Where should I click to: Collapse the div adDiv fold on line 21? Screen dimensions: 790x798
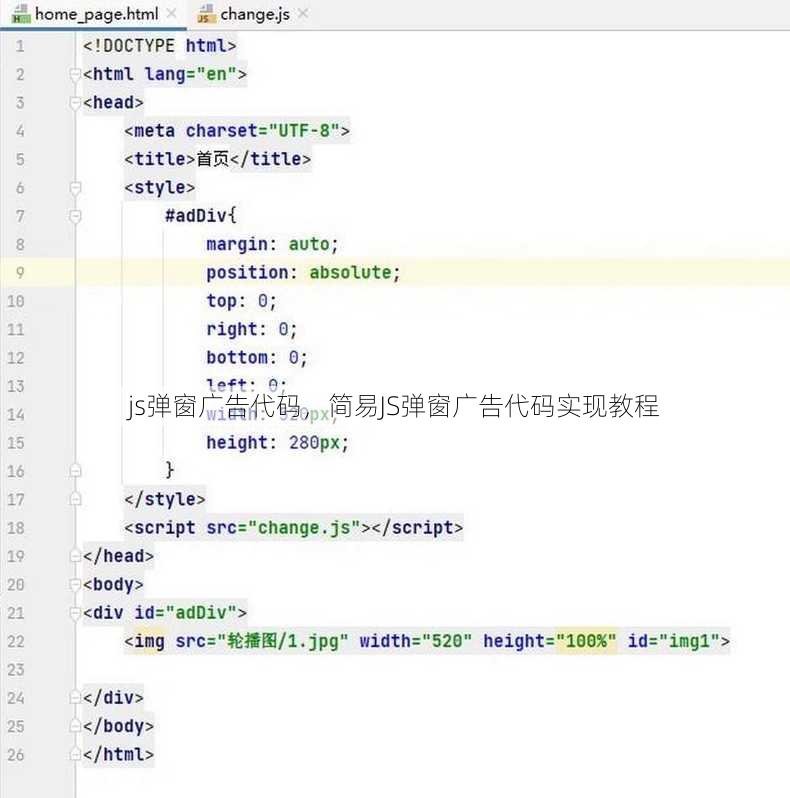[x=75, y=613]
